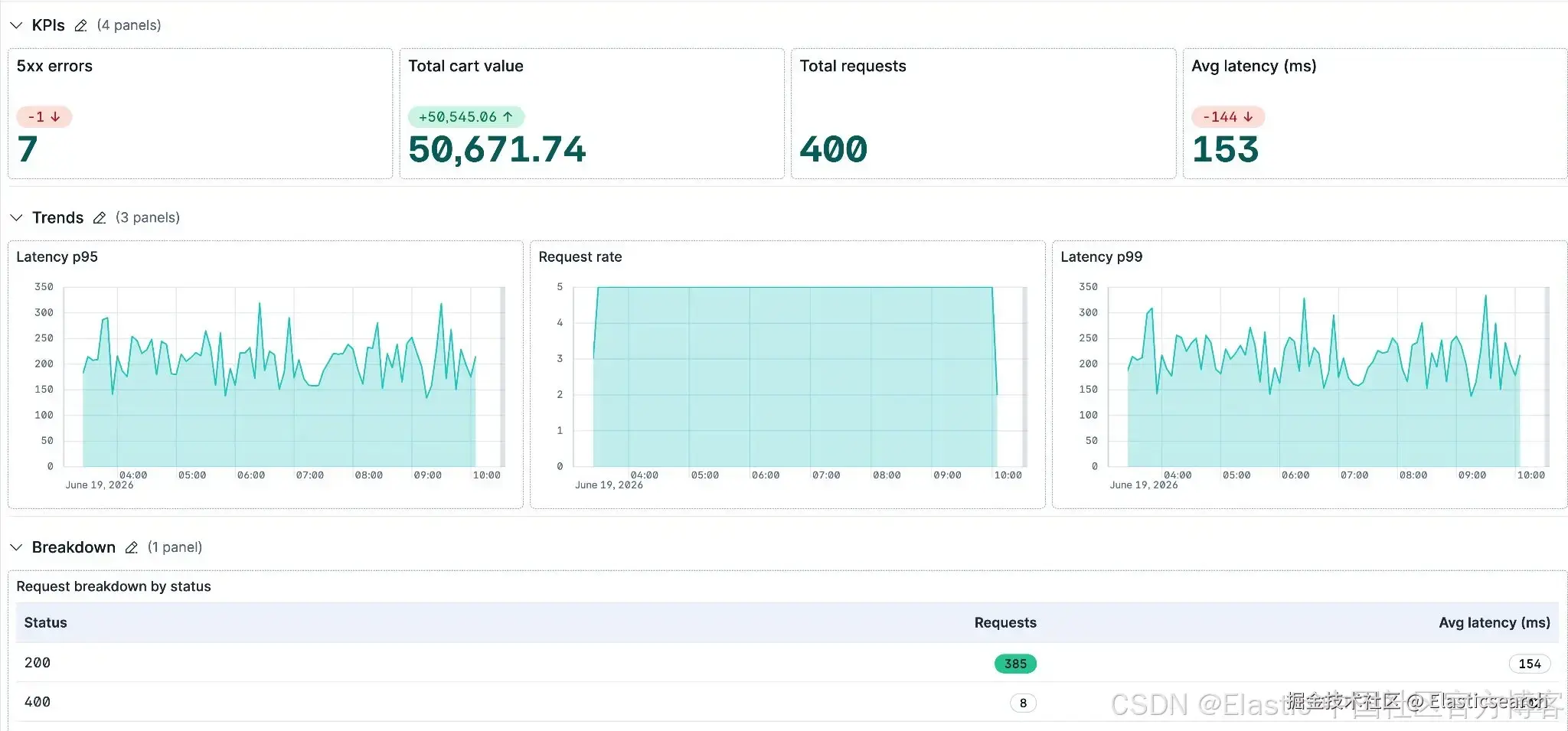This screenshot has width=1568, height=731.
Task: Sort table by Requests column header
Action: pos(1005,623)
